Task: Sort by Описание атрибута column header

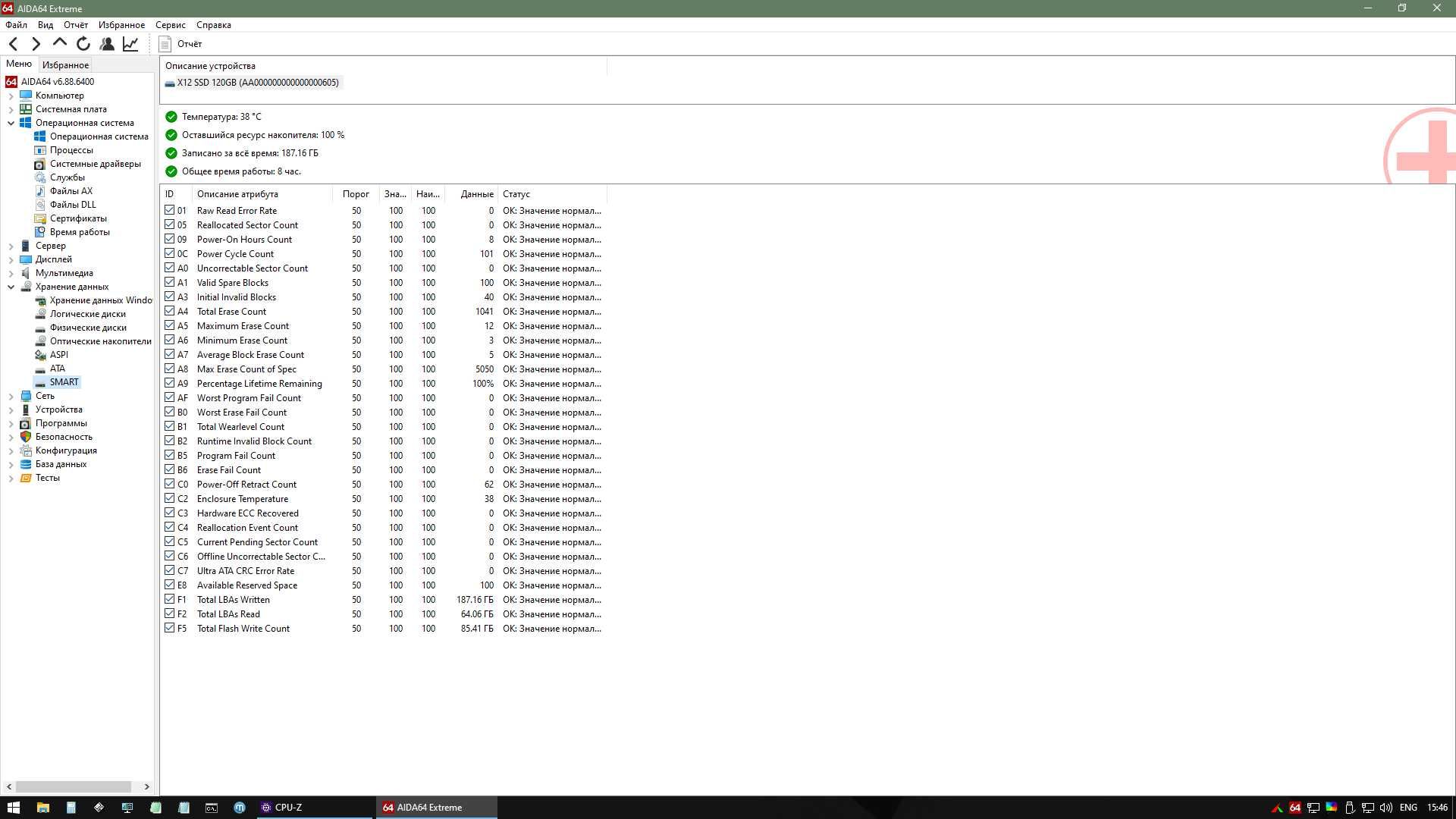Action: pyautogui.click(x=262, y=194)
